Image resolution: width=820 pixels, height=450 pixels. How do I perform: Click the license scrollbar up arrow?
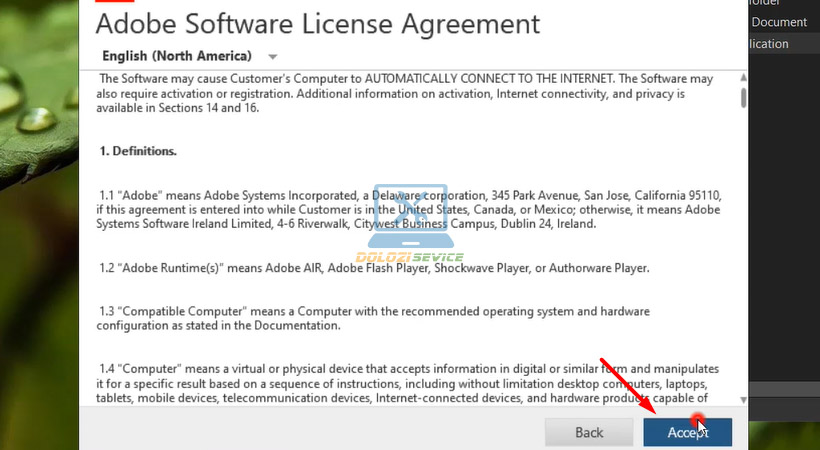click(742, 77)
